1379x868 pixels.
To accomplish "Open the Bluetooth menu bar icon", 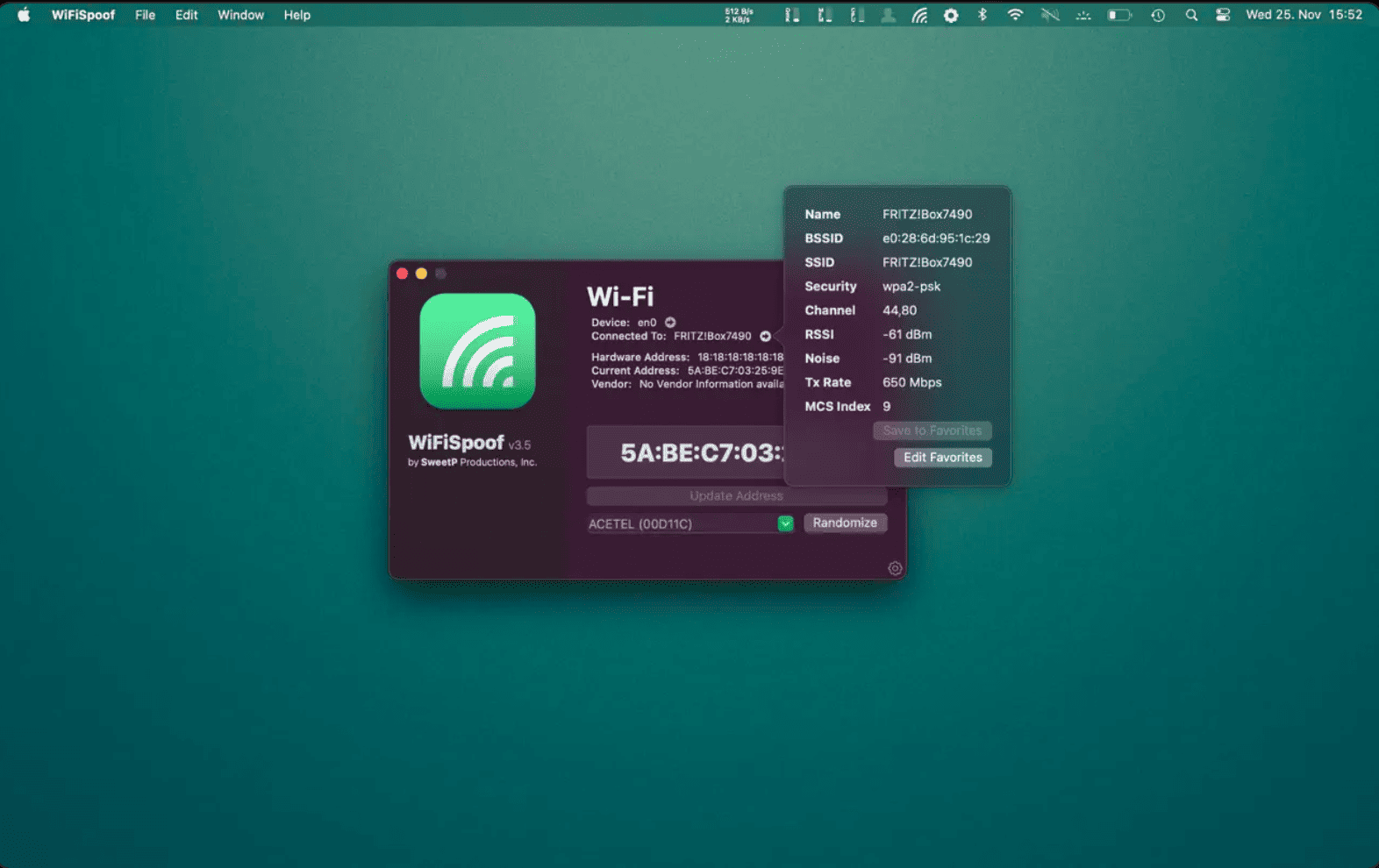I will tap(982, 15).
